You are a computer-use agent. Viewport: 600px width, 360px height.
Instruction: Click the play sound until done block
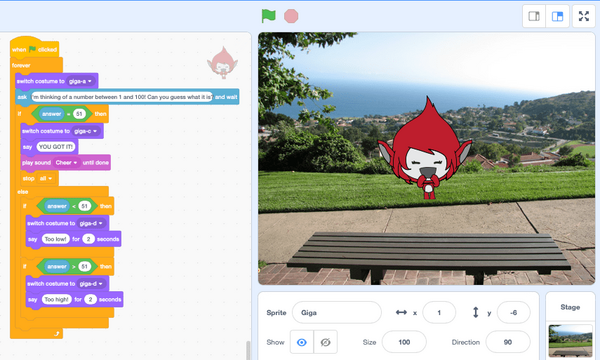click(65, 163)
